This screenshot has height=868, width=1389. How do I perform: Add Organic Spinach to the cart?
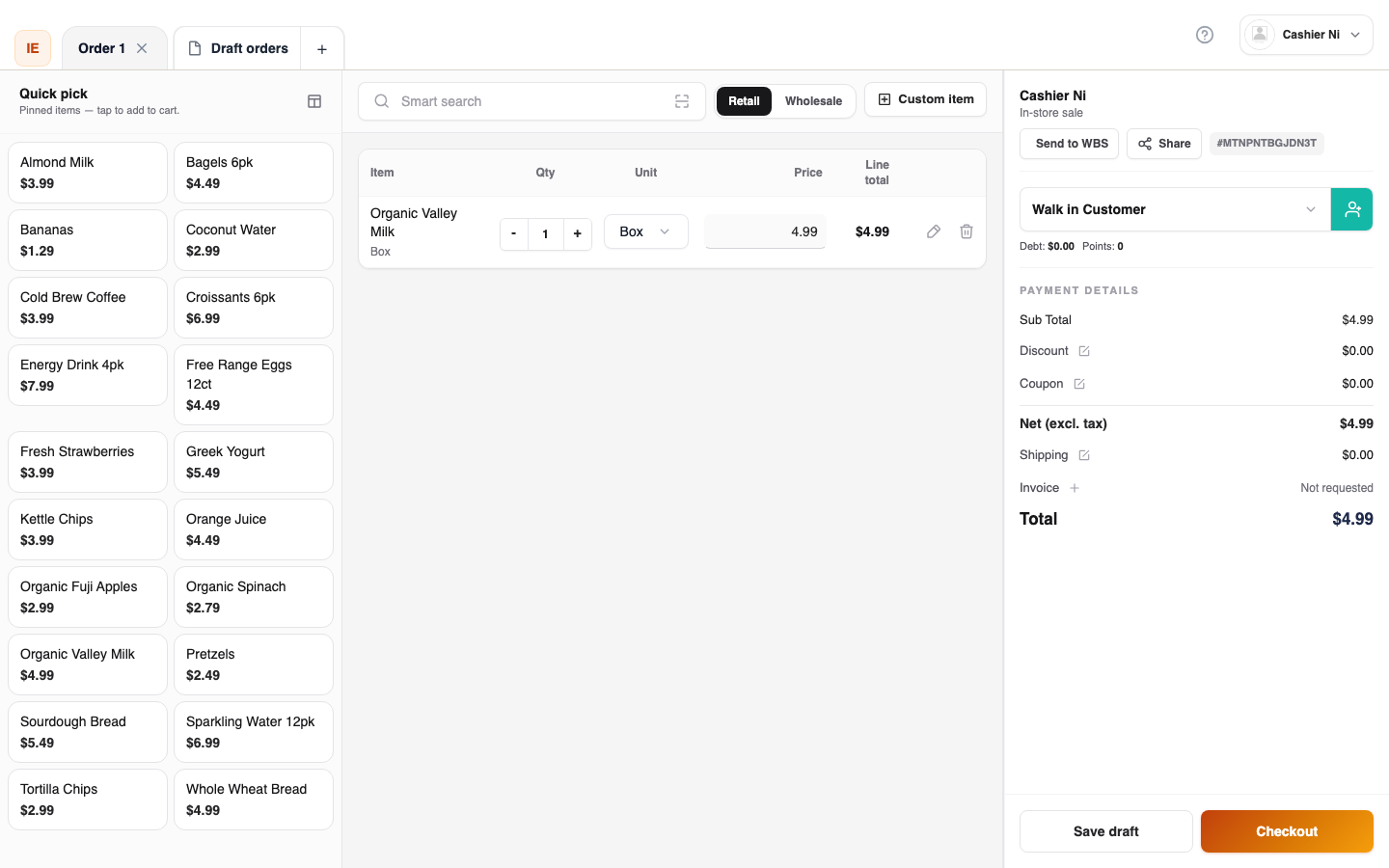point(254,597)
